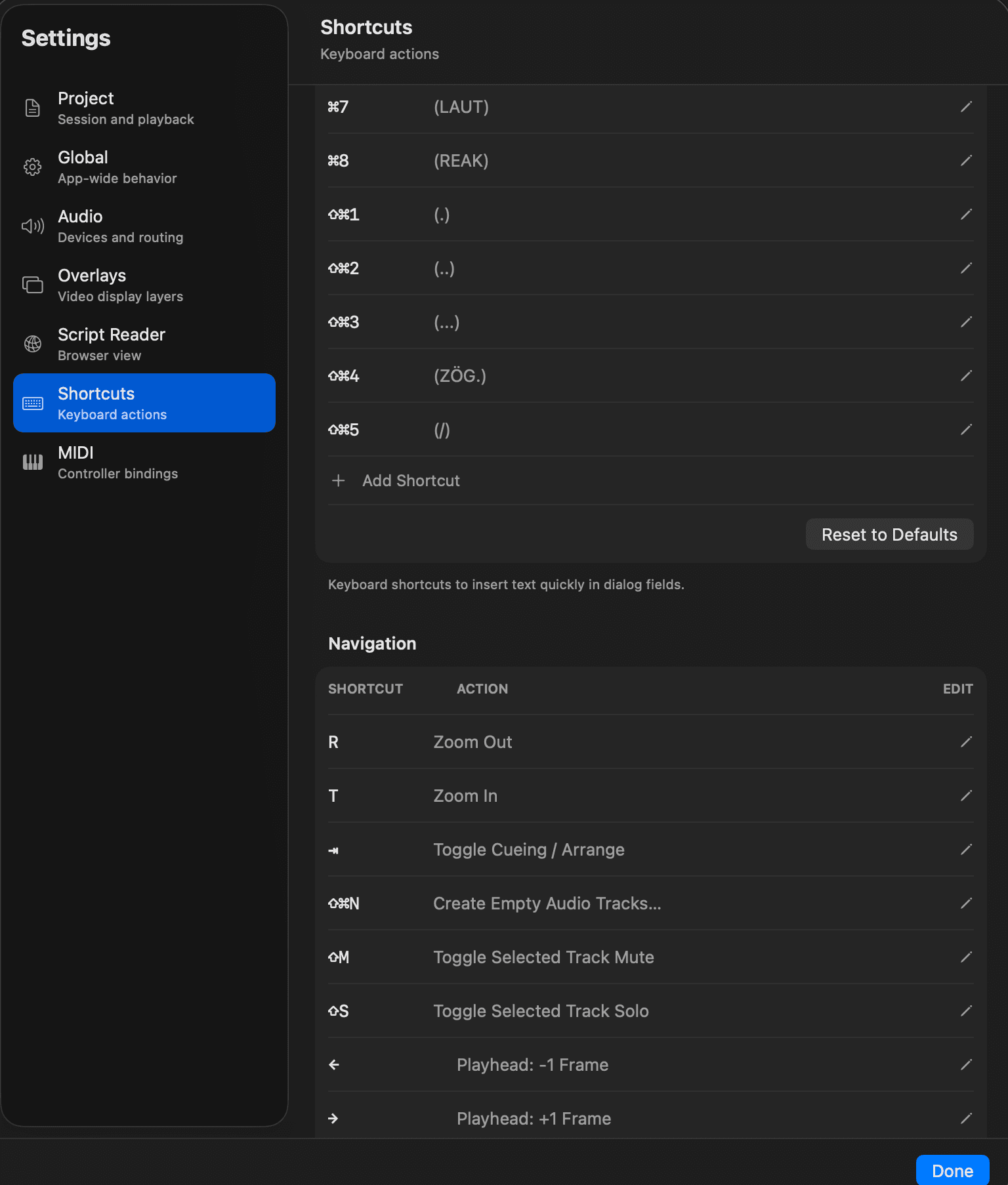Click the T shortcut key label

pos(333,796)
